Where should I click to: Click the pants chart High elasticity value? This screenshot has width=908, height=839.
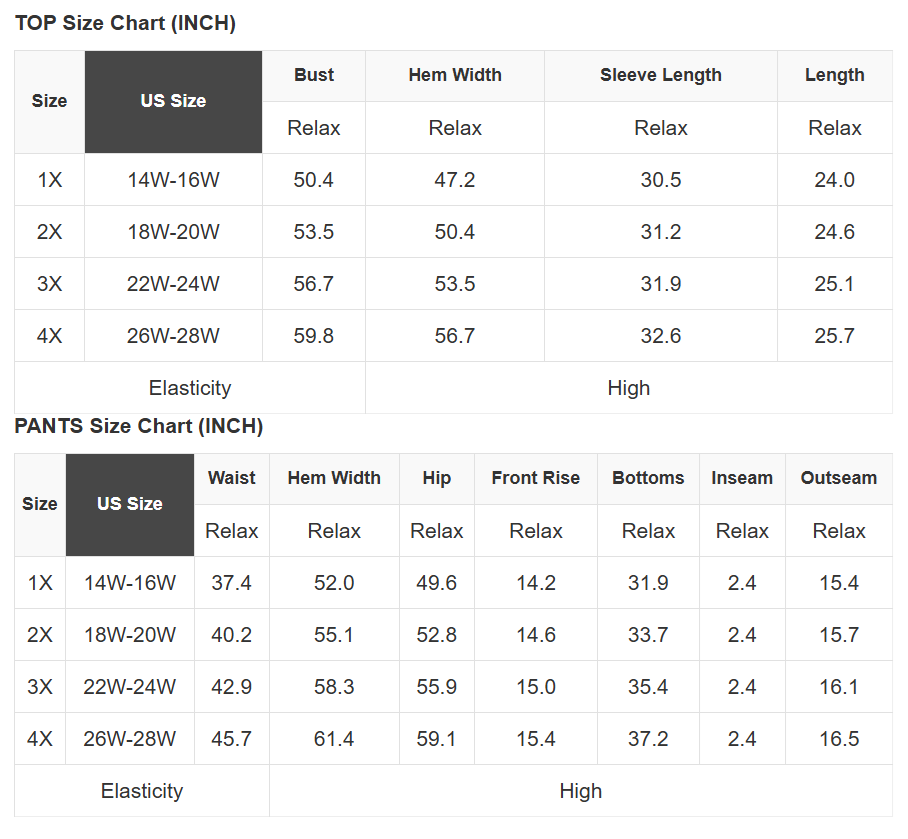[580, 791]
